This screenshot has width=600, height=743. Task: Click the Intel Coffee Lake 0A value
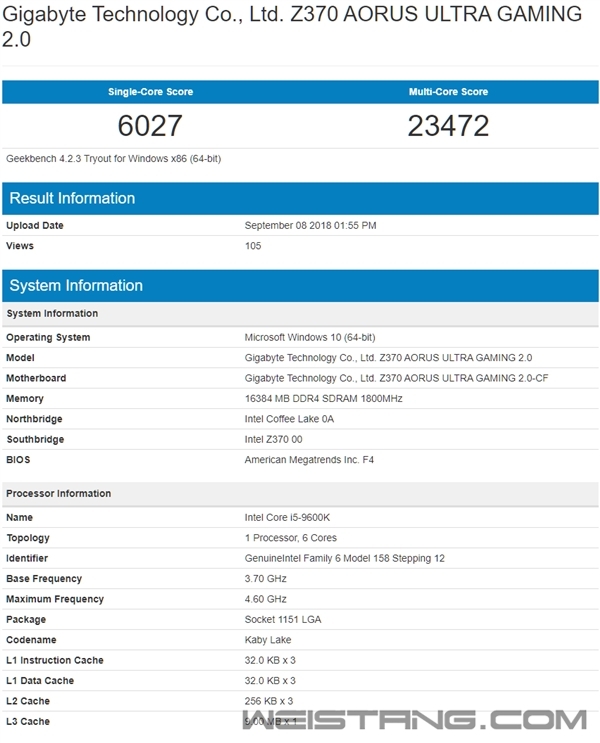289,419
